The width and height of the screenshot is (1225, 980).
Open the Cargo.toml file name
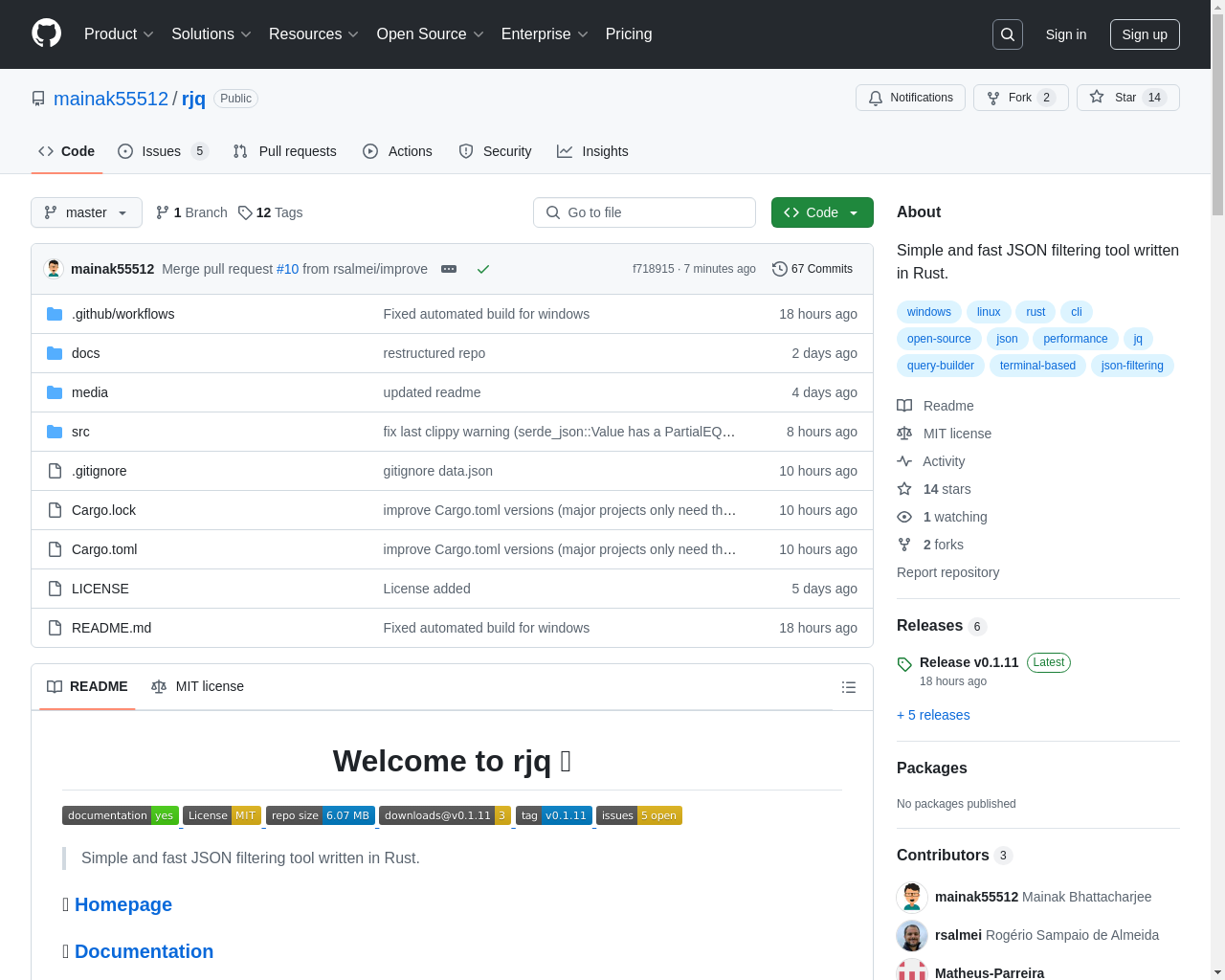[x=104, y=549]
